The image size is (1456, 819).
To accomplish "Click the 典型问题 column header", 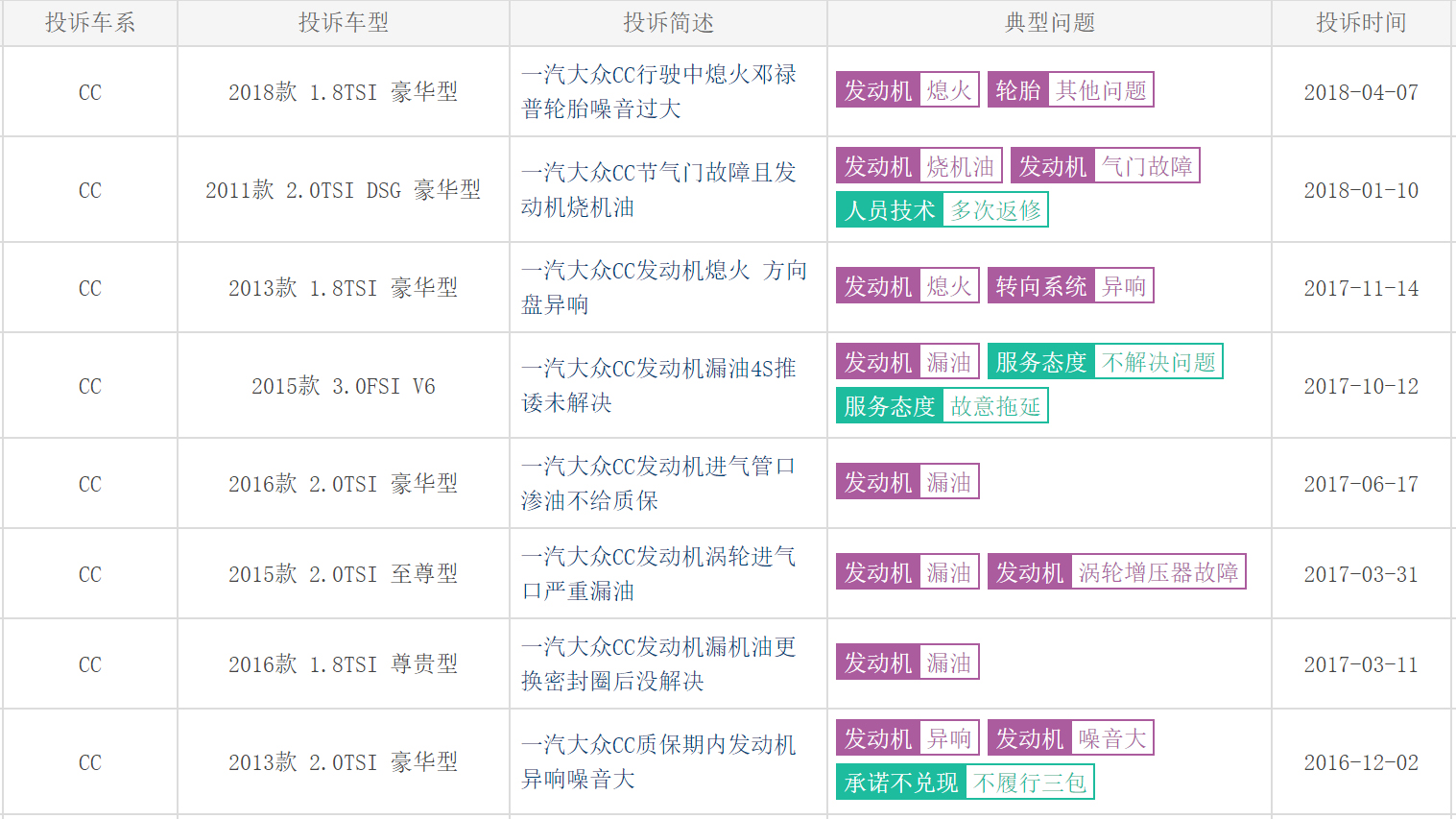I will 1049,23.
